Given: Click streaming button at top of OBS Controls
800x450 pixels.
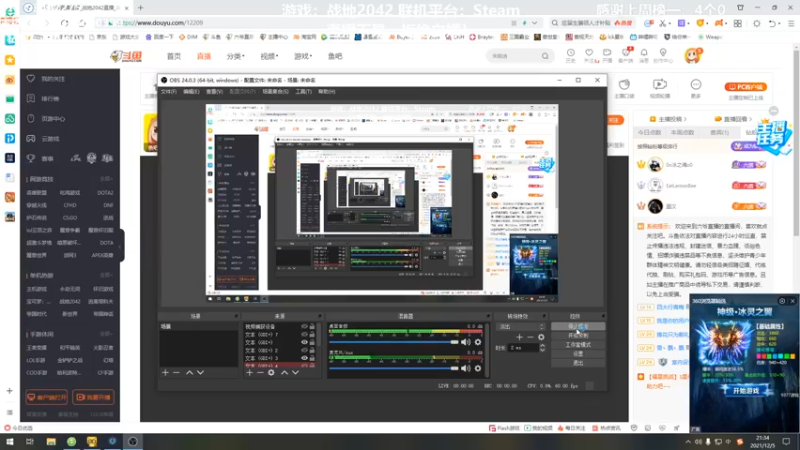Looking at the screenshot, I should point(578,327).
